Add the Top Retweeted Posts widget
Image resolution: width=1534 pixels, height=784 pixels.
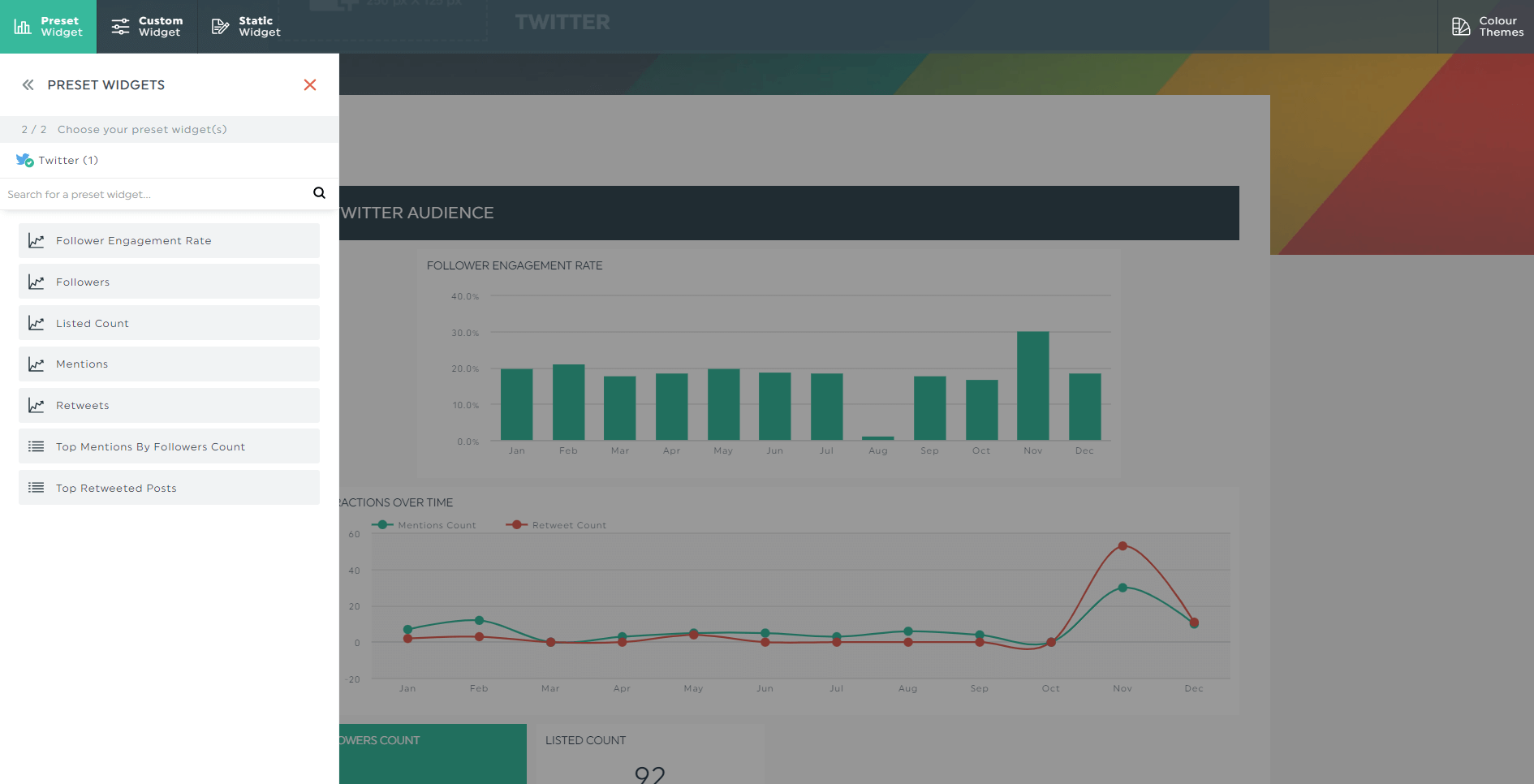click(169, 488)
